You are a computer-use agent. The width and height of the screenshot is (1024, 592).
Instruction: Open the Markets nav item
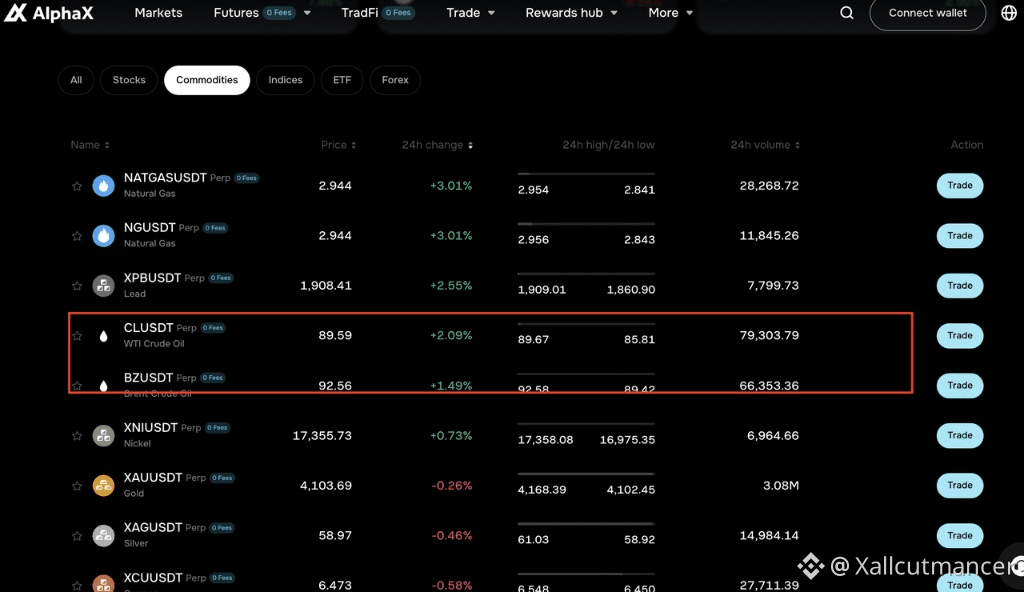158,12
